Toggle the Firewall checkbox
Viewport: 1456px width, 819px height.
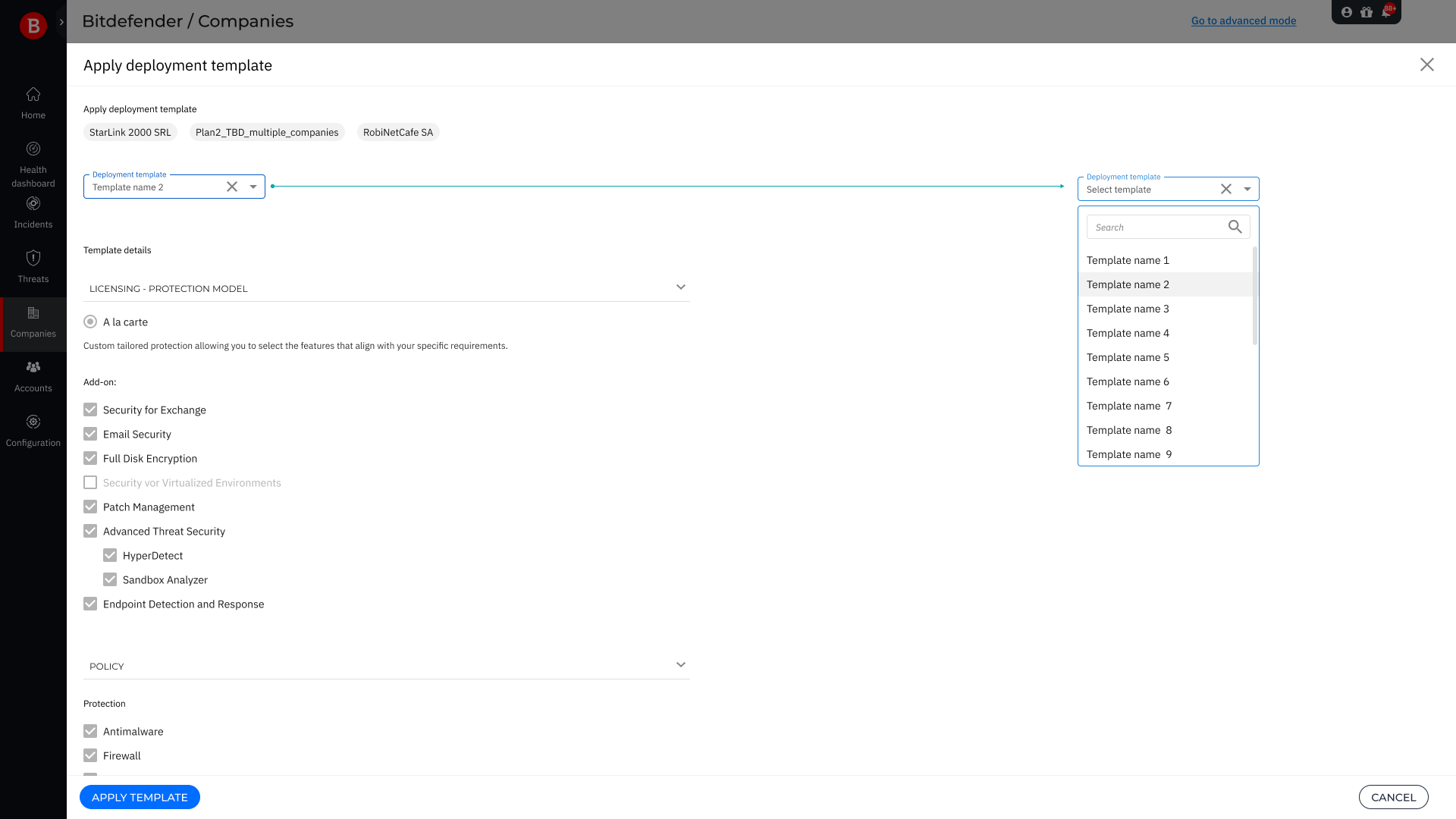coord(90,755)
